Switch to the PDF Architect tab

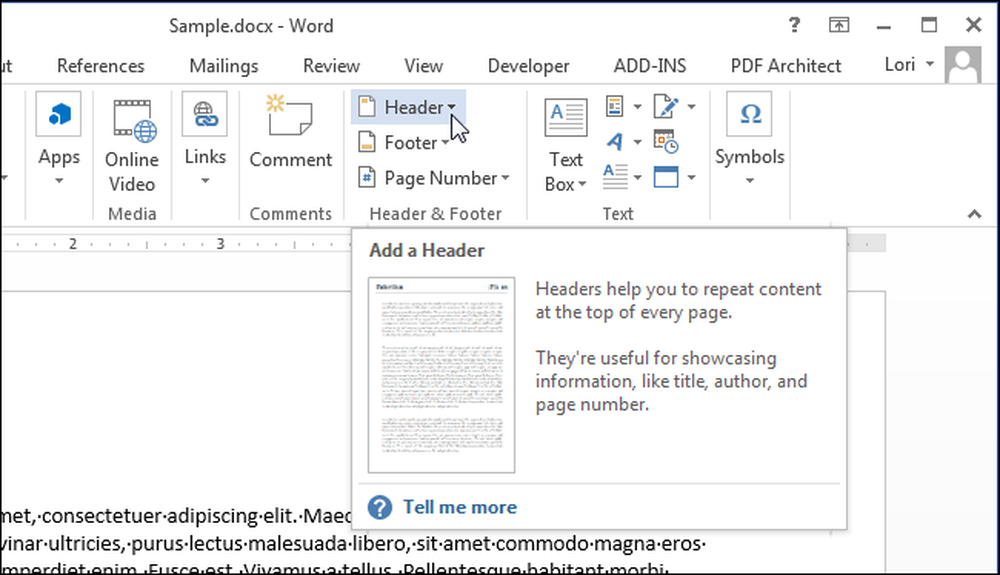tap(786, 66)
